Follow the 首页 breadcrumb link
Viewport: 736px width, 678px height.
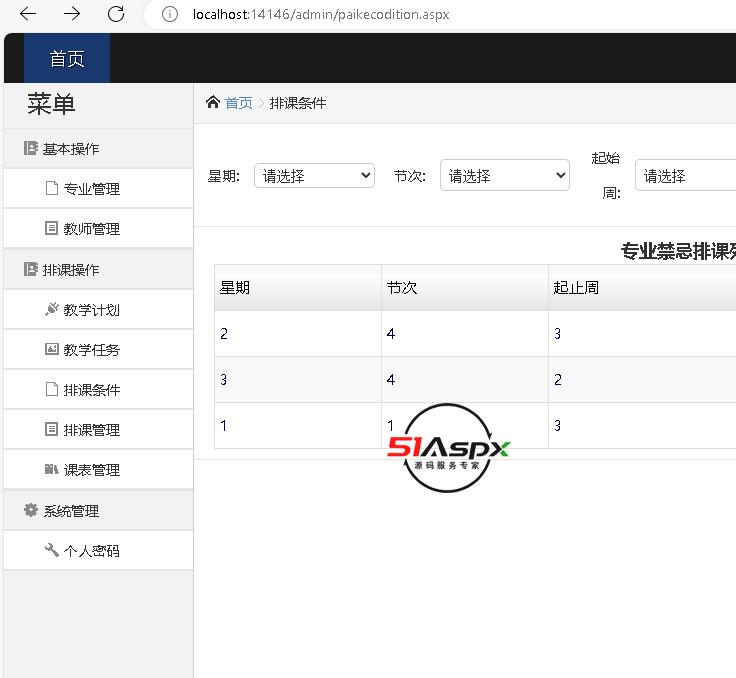pos(239,103)
